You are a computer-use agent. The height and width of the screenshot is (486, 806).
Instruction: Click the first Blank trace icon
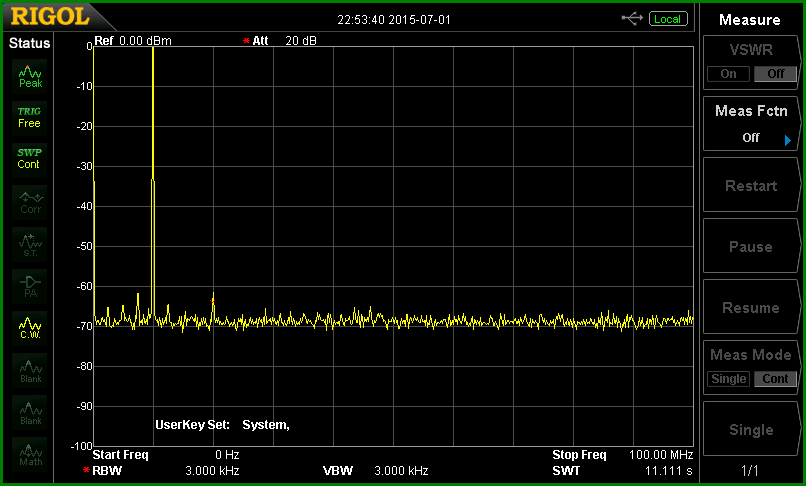[30, 371]
